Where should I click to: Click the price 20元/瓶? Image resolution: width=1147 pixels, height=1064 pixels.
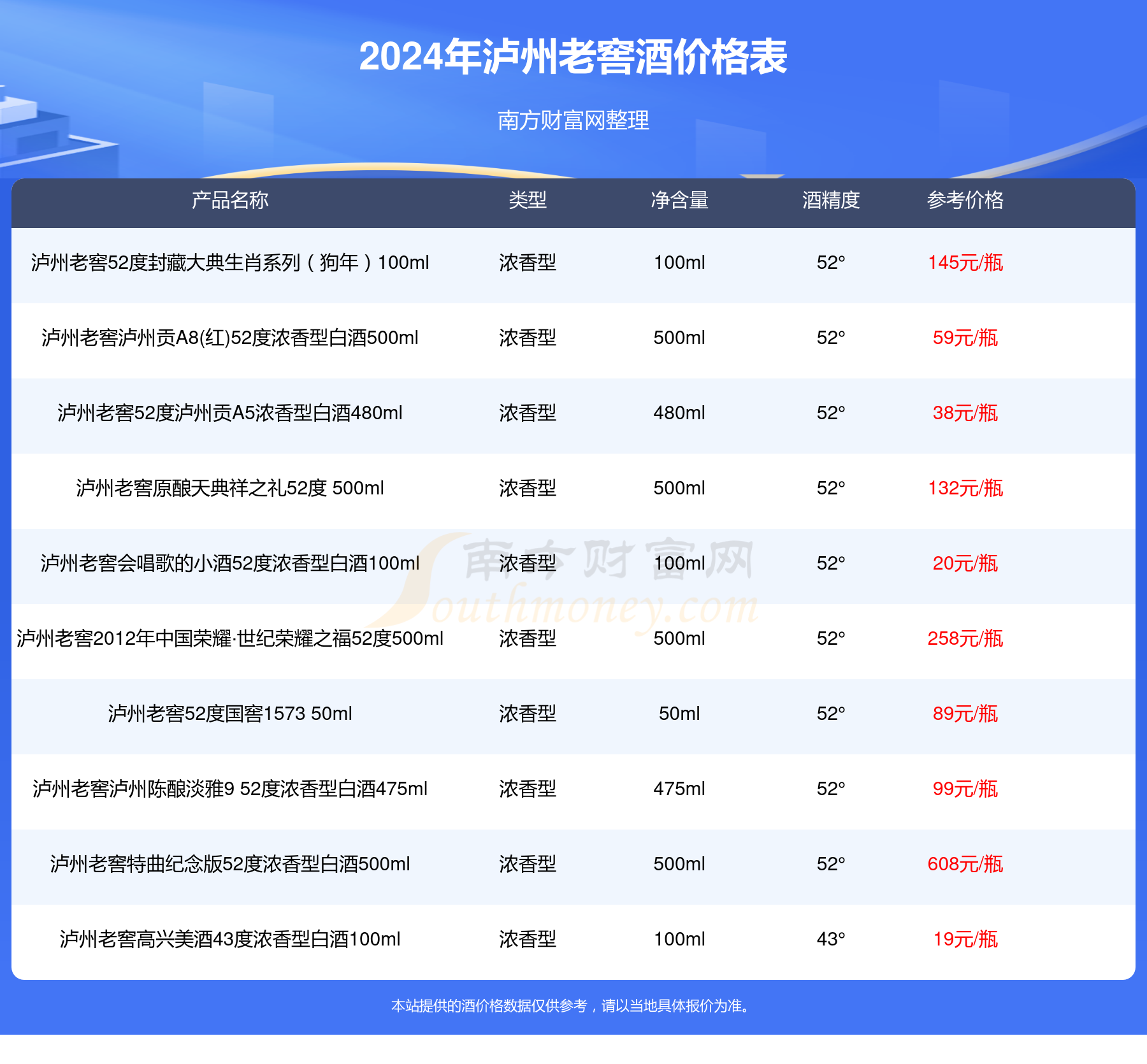tap(965, 563)
